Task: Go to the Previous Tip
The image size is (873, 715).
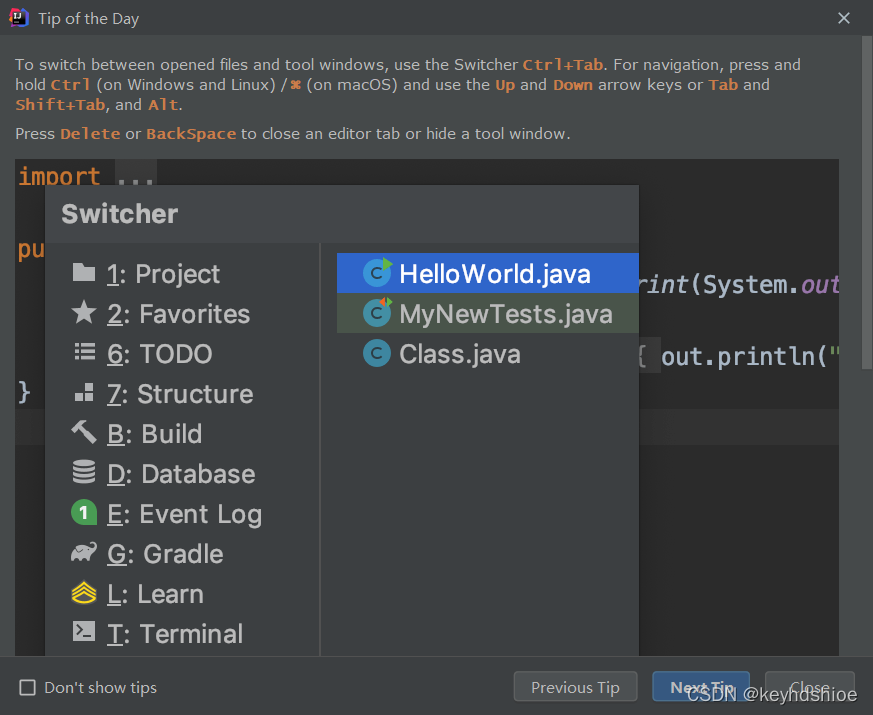Action: [575, 687]
